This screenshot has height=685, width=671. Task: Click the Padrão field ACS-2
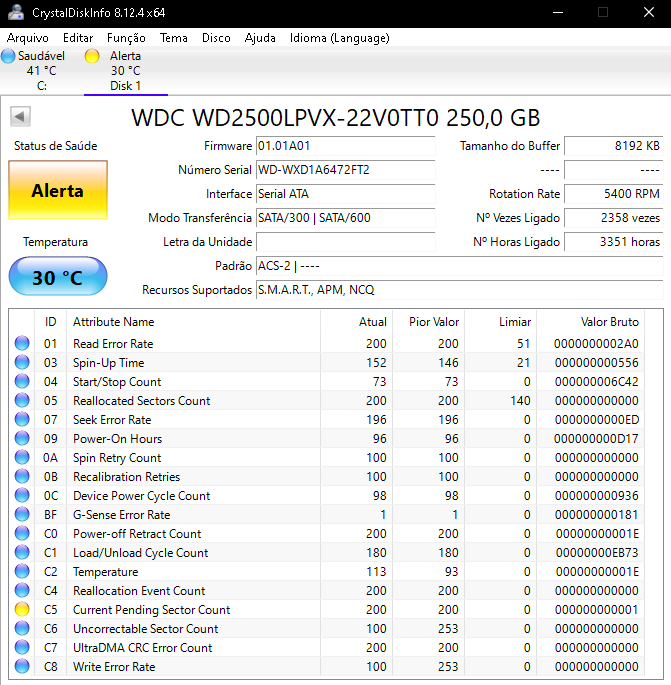click(x=460, y=266)
